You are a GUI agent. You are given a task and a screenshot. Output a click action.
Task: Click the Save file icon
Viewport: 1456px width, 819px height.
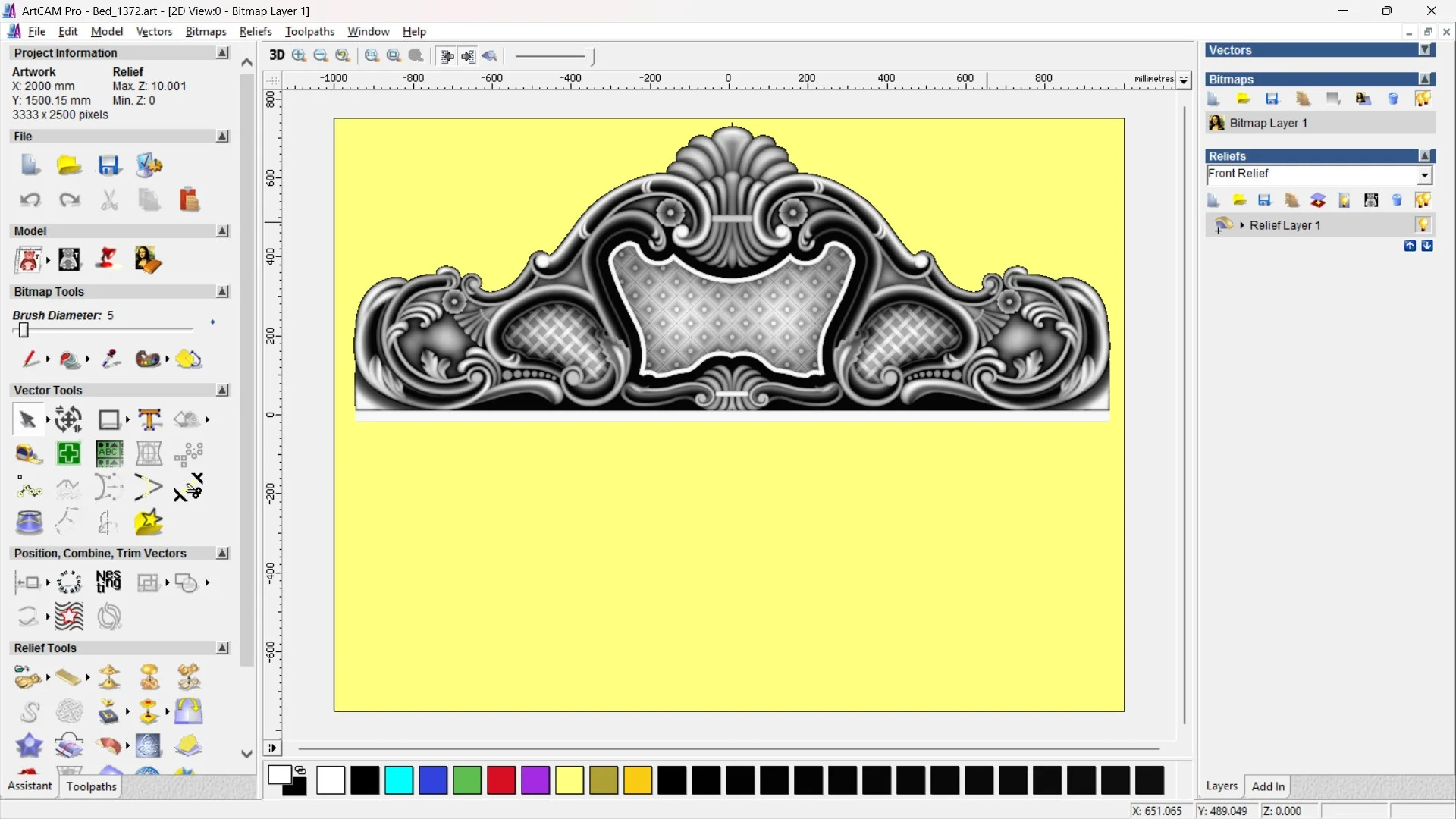[x=108, y=165]
